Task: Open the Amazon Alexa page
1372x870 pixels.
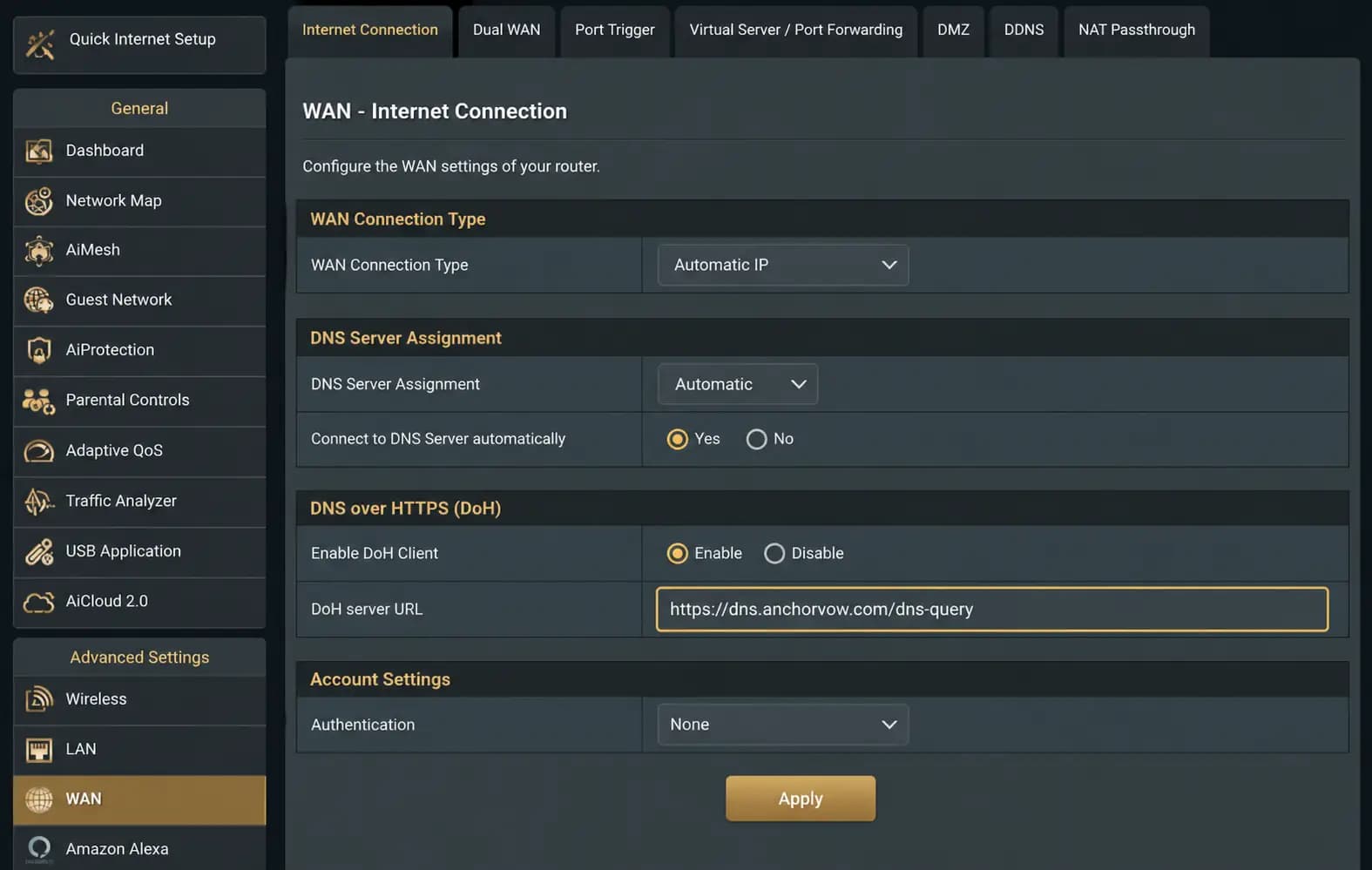Action: [x=139, y=849]
